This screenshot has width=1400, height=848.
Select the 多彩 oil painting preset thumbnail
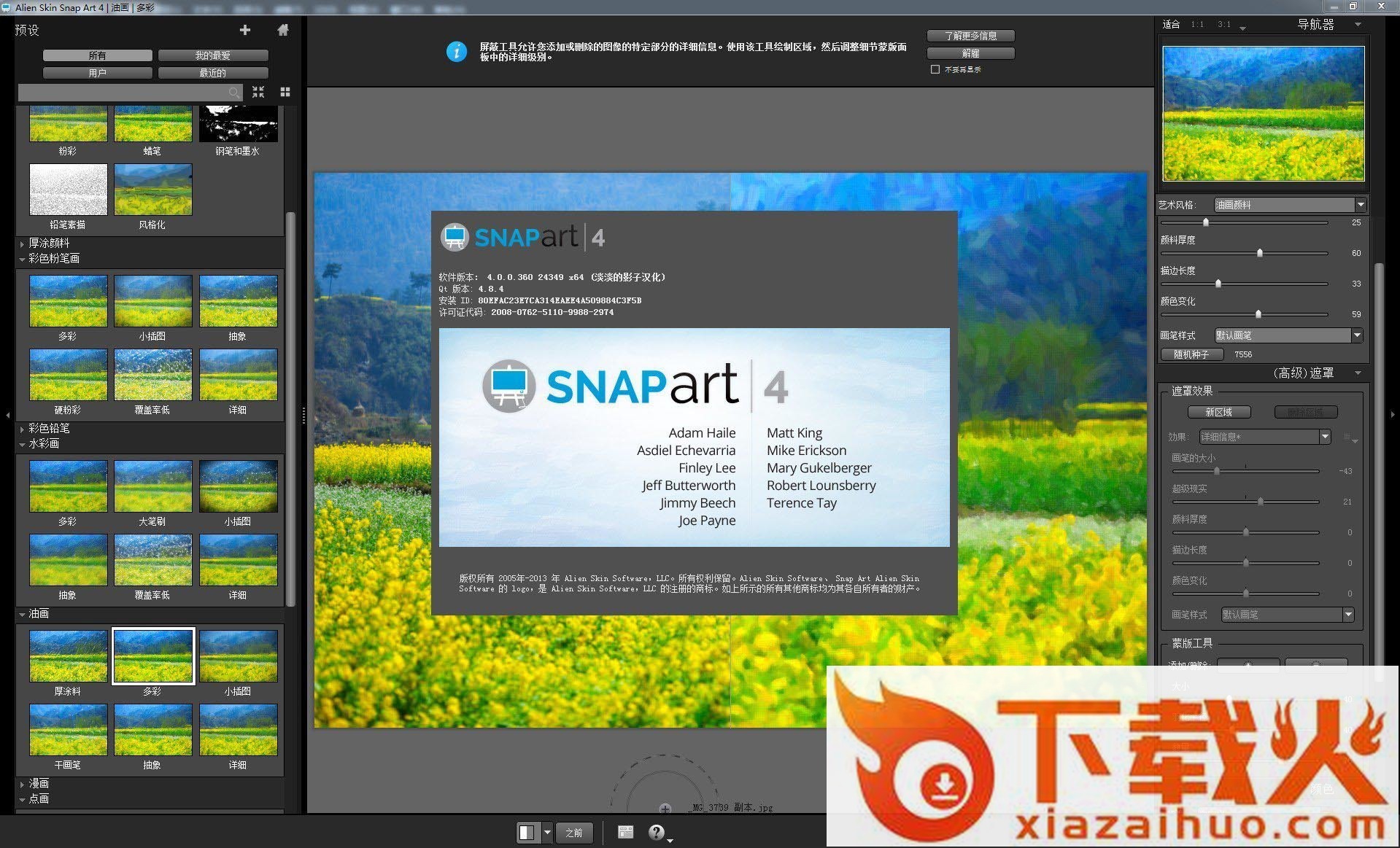click(152, 656)
